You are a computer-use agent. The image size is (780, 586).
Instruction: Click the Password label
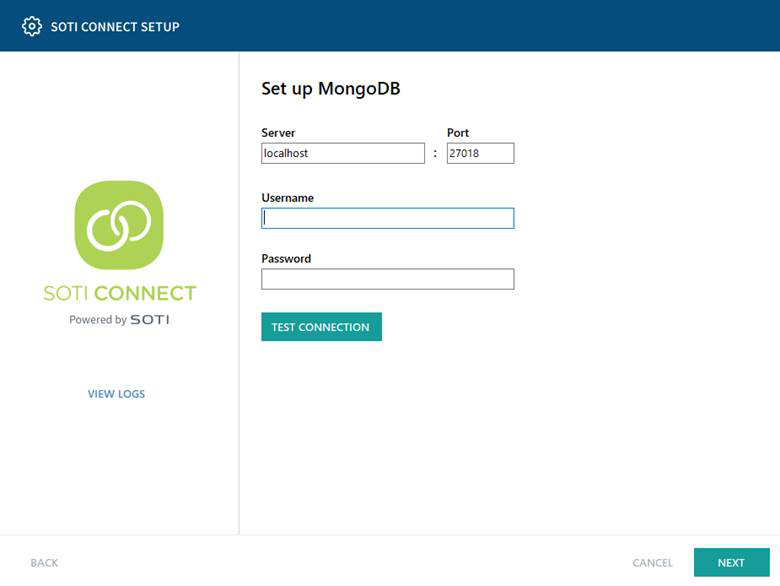tap(286, 259)
